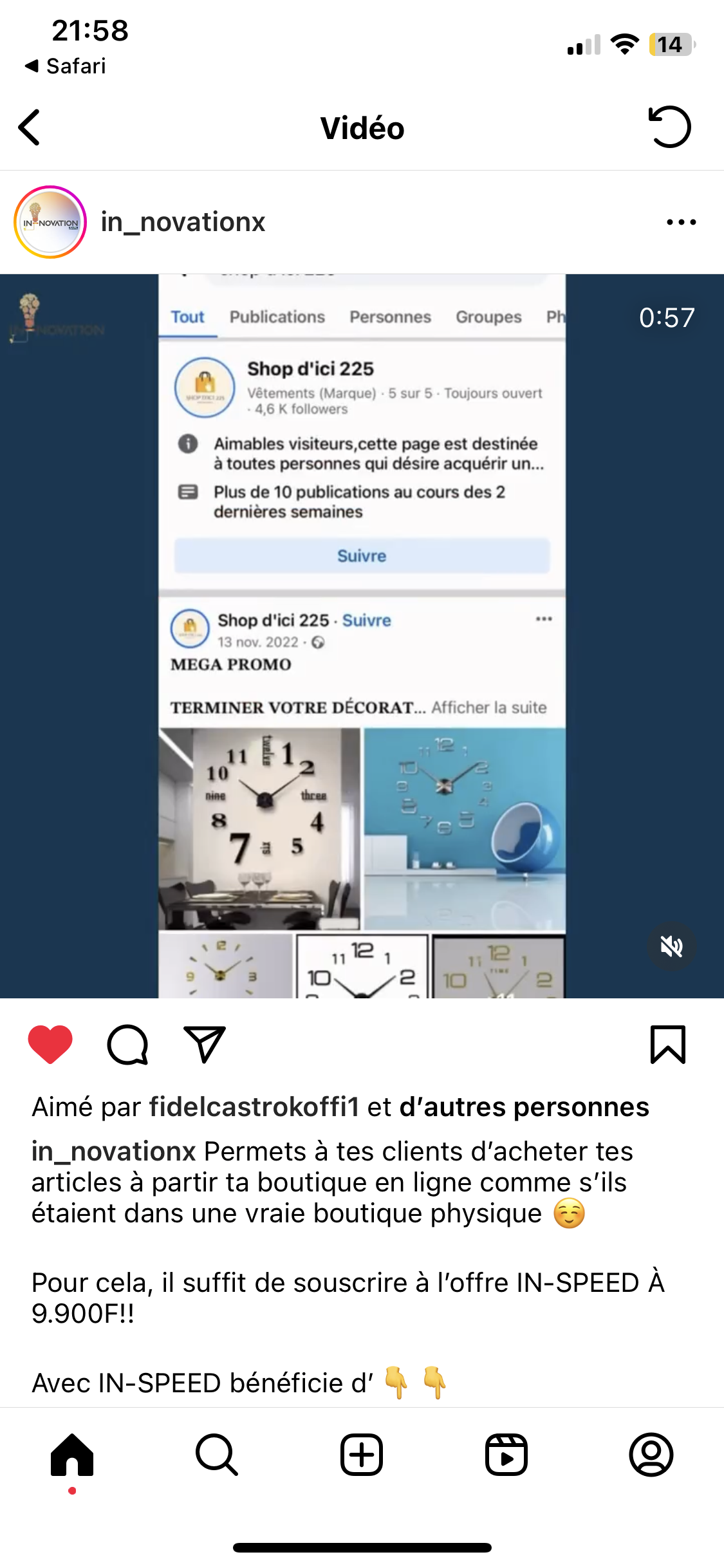Image resolution: width=724 pixels, height=1568 pixels.
Task: Open the in_novationx username in post header
Action: [183, 222]
